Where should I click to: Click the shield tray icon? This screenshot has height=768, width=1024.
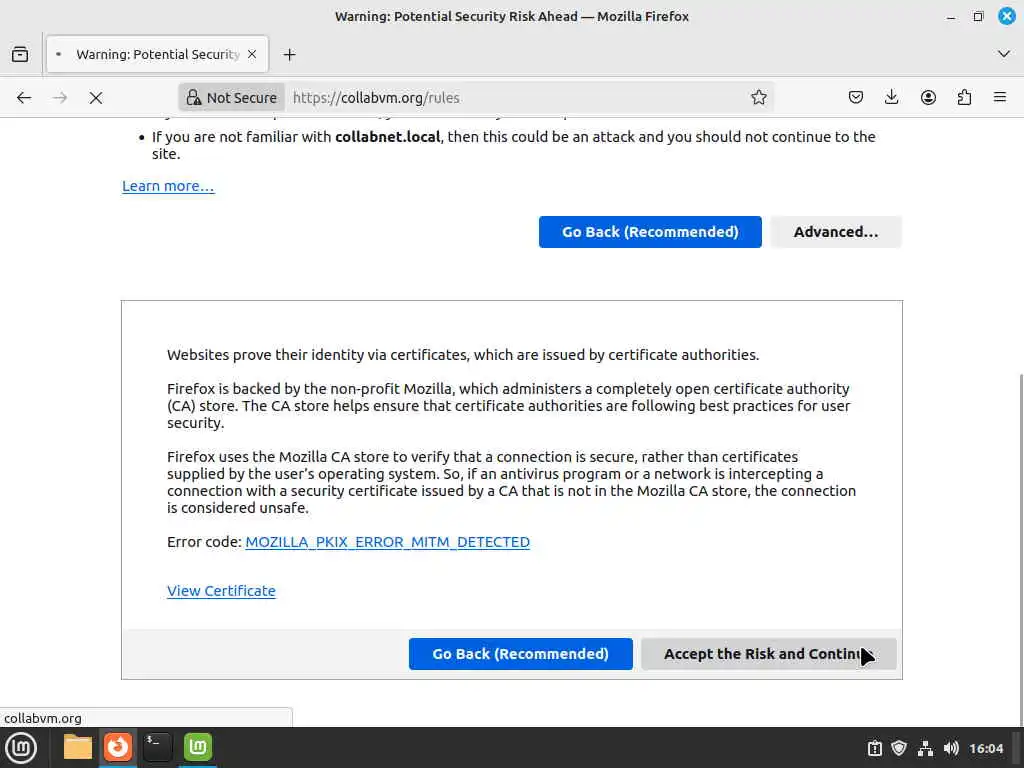[x=899, y=748]
